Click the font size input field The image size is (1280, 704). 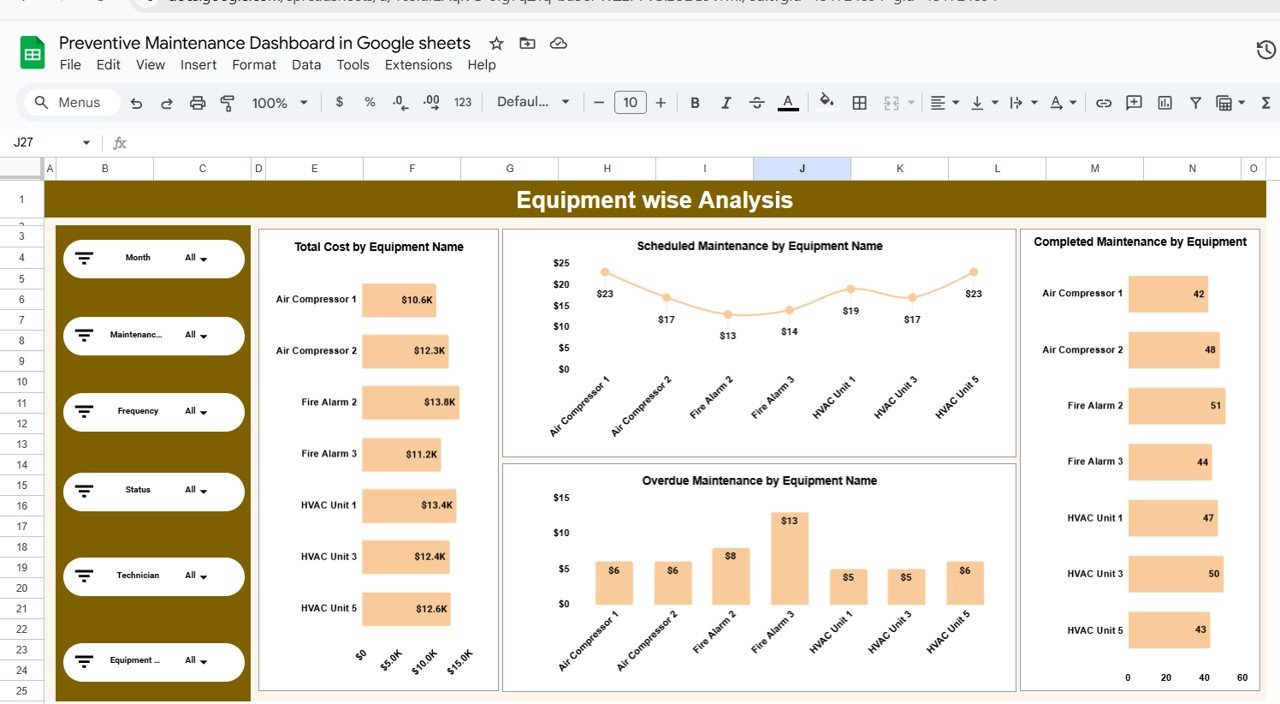point(630,102)
